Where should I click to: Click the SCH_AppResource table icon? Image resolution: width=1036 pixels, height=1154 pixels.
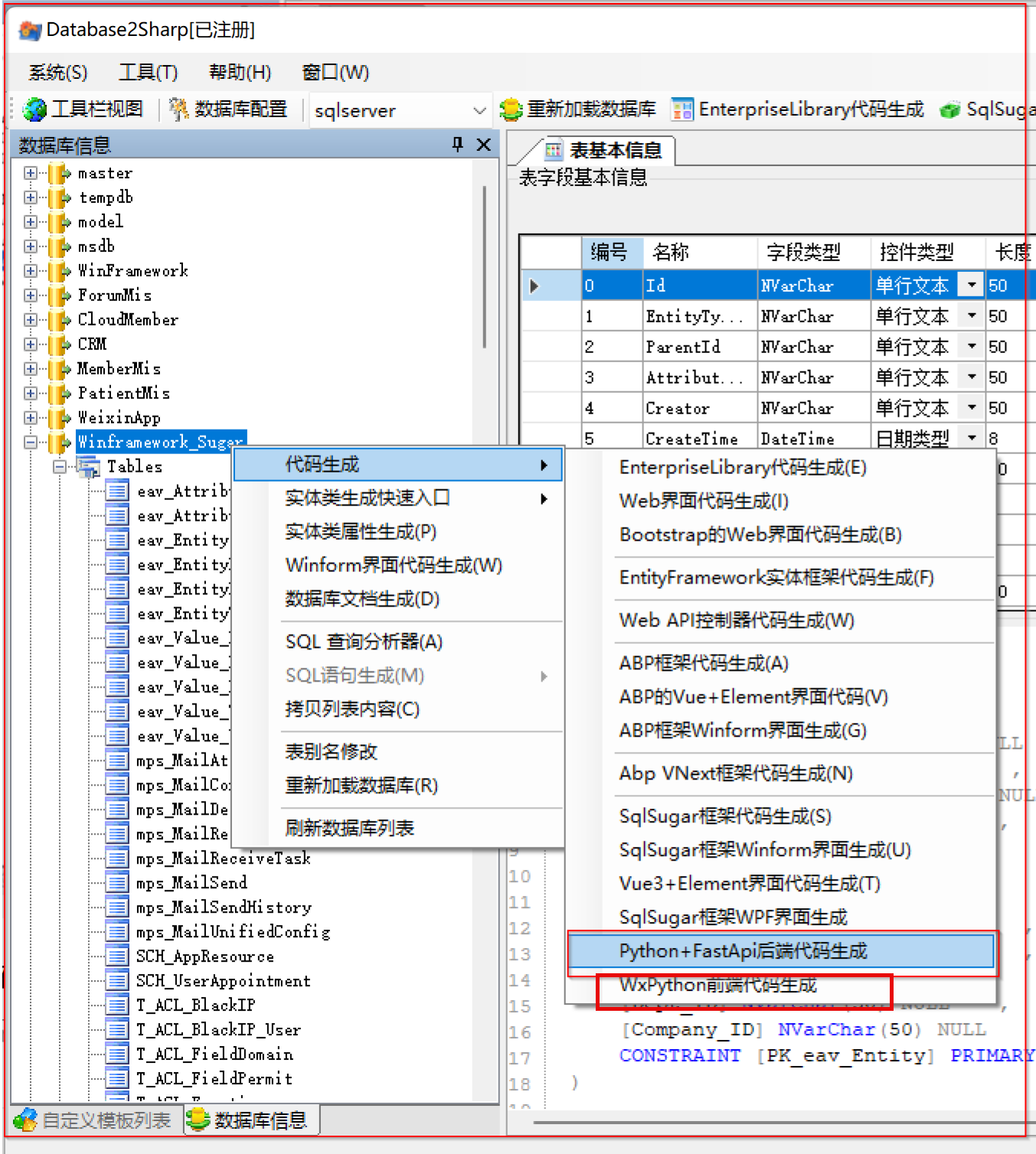pos(117,956)
